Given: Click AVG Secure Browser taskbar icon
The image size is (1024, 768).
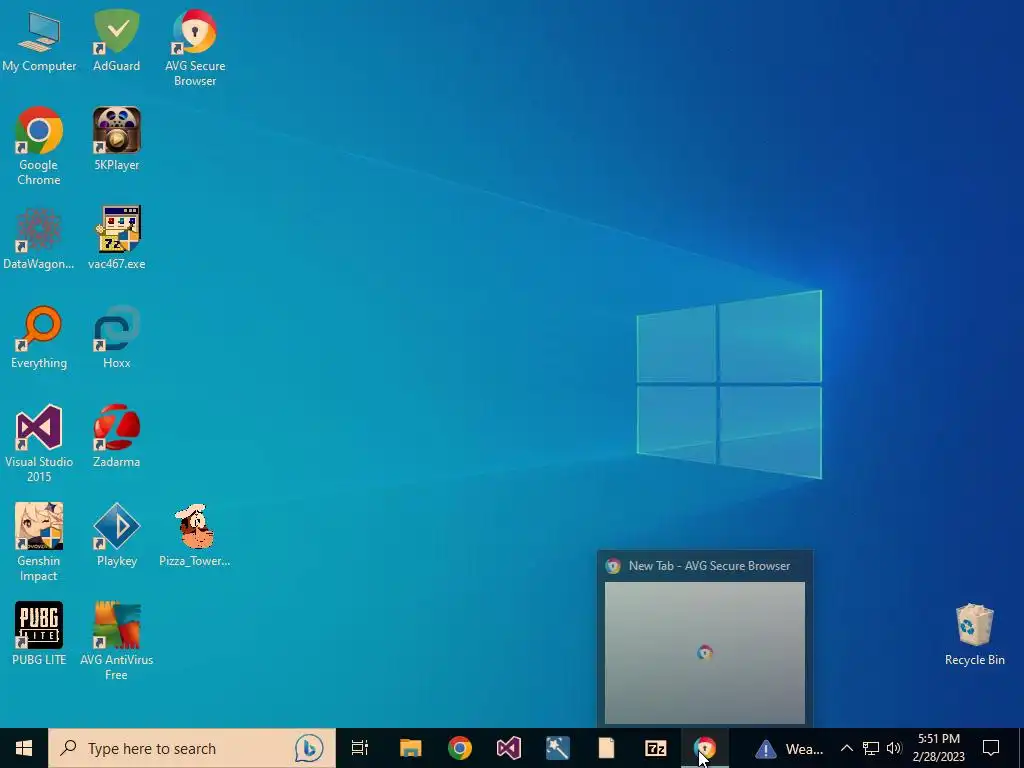Looking at the screenshot, I should pos(705,748).
